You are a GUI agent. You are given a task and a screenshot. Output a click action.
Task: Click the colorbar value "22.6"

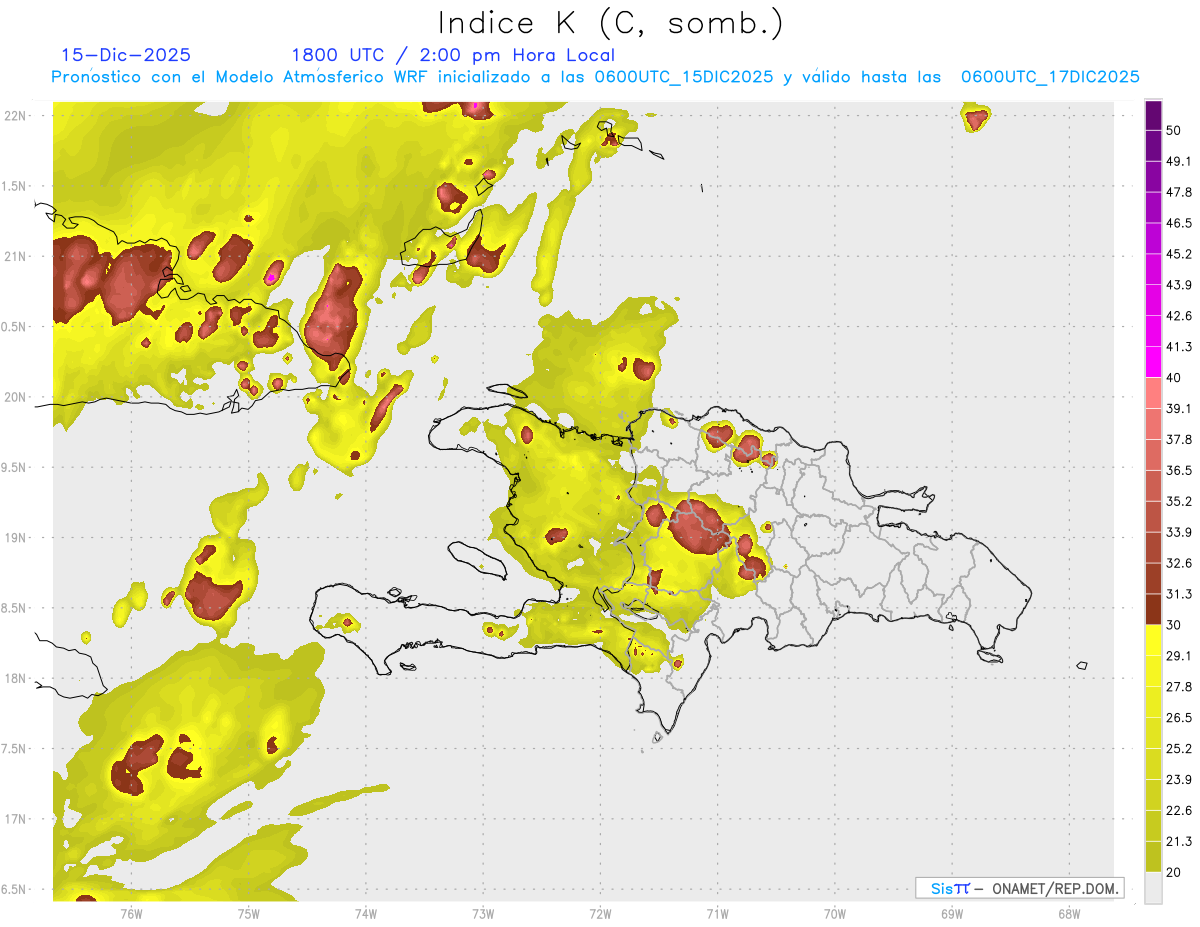(x=1179, y=811)
